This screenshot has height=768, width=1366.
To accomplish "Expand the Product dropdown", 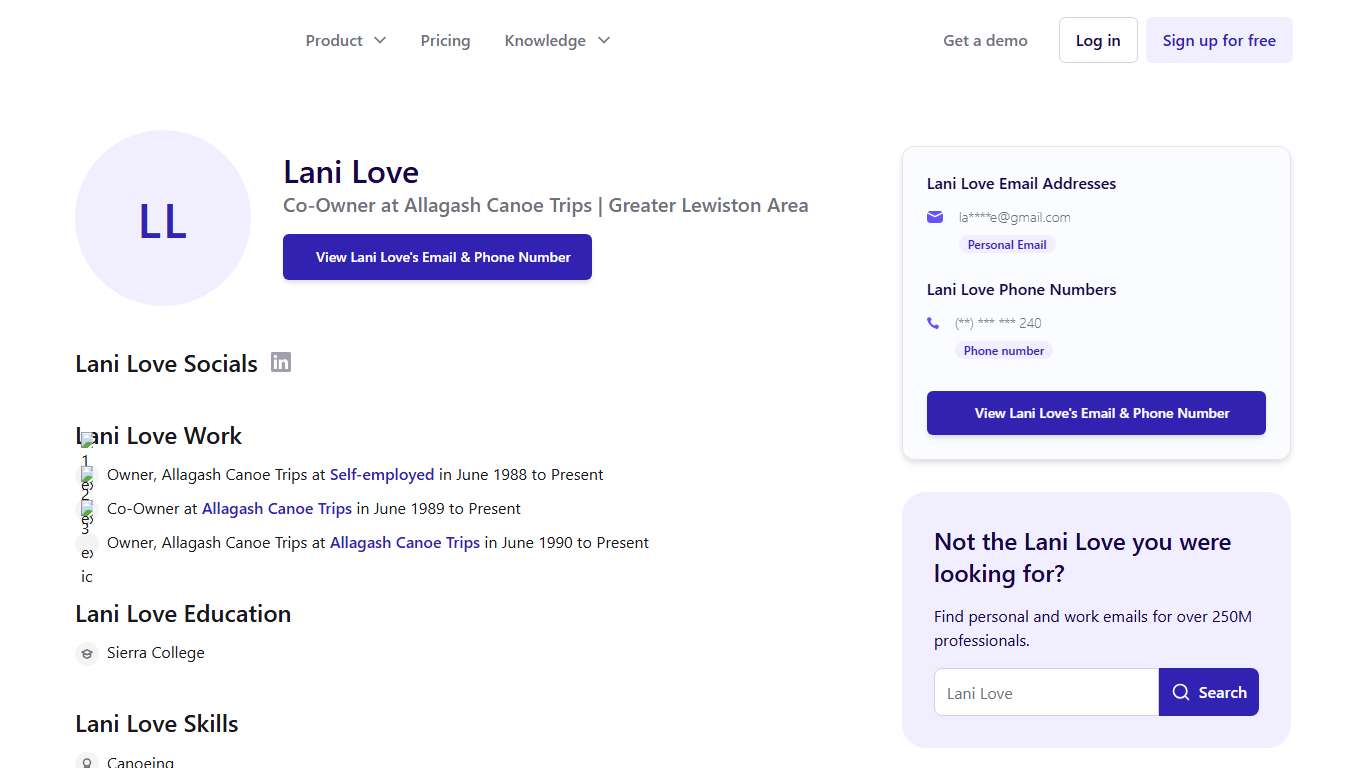I will (x=345, y=40).
